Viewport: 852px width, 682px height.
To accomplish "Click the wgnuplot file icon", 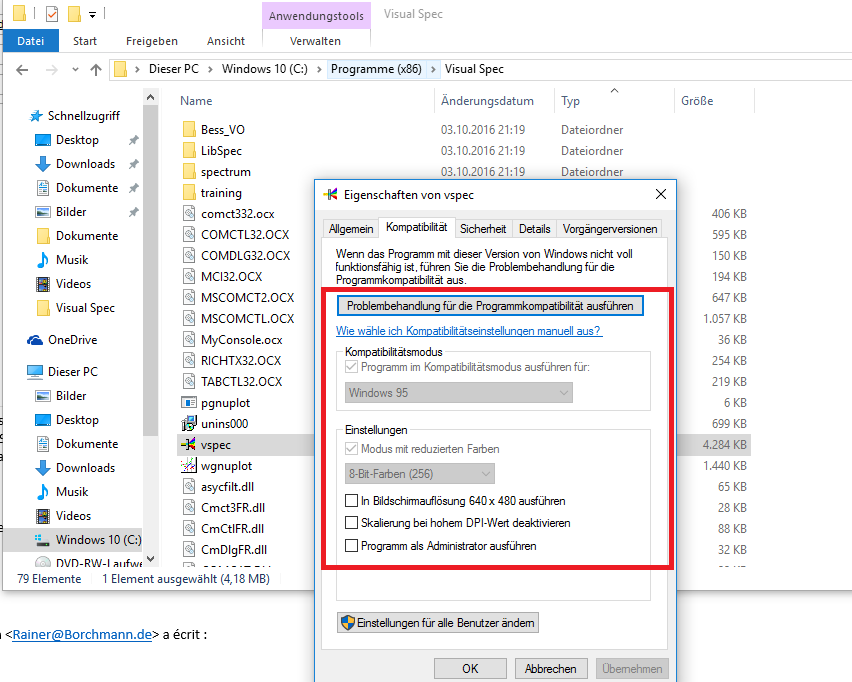I will [x=190, y=466].
